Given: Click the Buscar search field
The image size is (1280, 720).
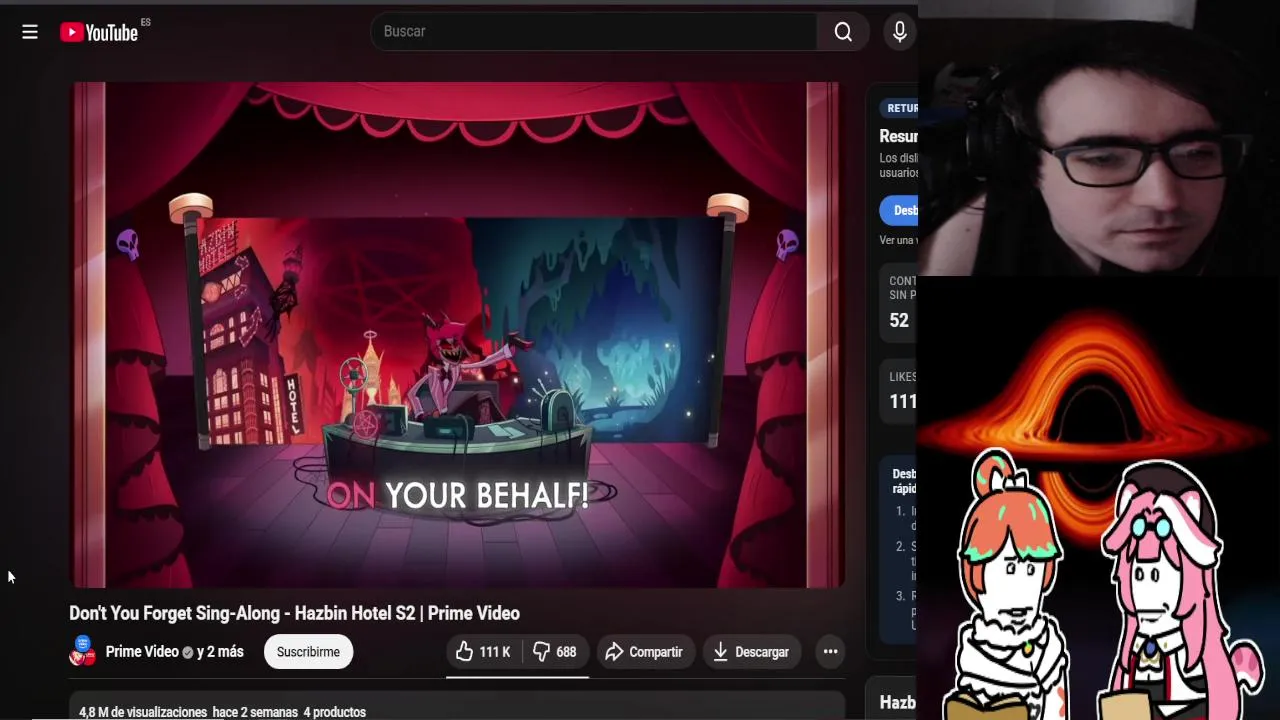Looking at the screenshot, I should 594,31.
